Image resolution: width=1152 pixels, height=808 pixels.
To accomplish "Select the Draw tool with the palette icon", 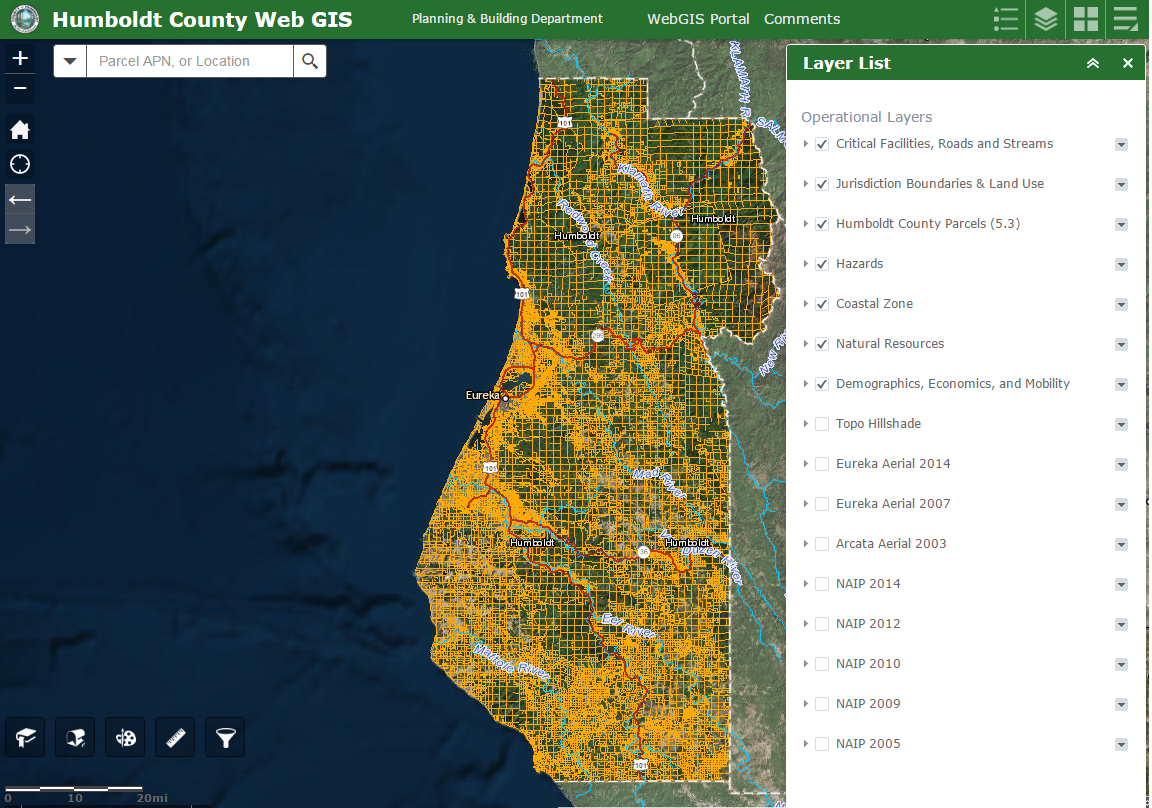I will [x=124, y=737].
